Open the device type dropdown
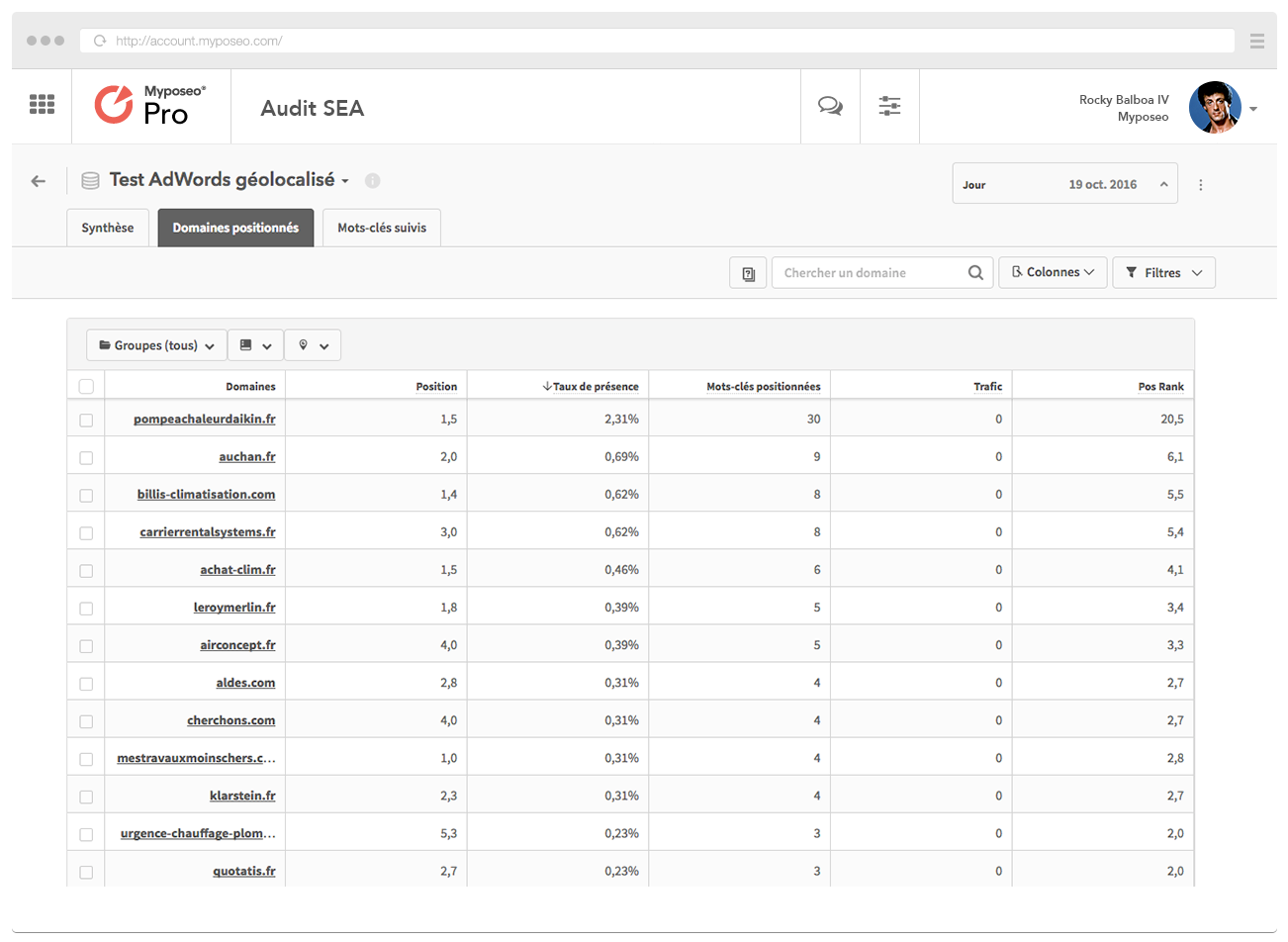Image resolution: width=1288 pixels, height=942 pixels. click(255, 345)
